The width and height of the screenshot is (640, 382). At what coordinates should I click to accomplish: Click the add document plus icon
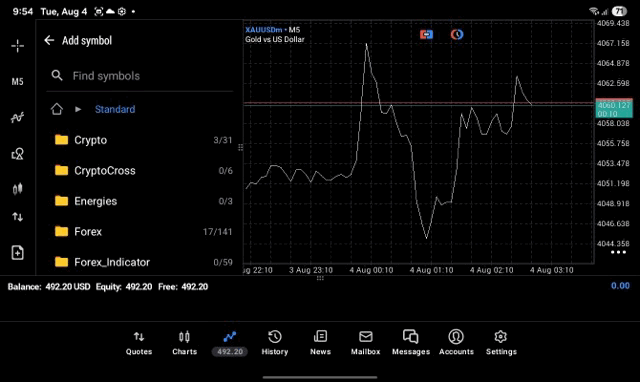pos(17,253)
